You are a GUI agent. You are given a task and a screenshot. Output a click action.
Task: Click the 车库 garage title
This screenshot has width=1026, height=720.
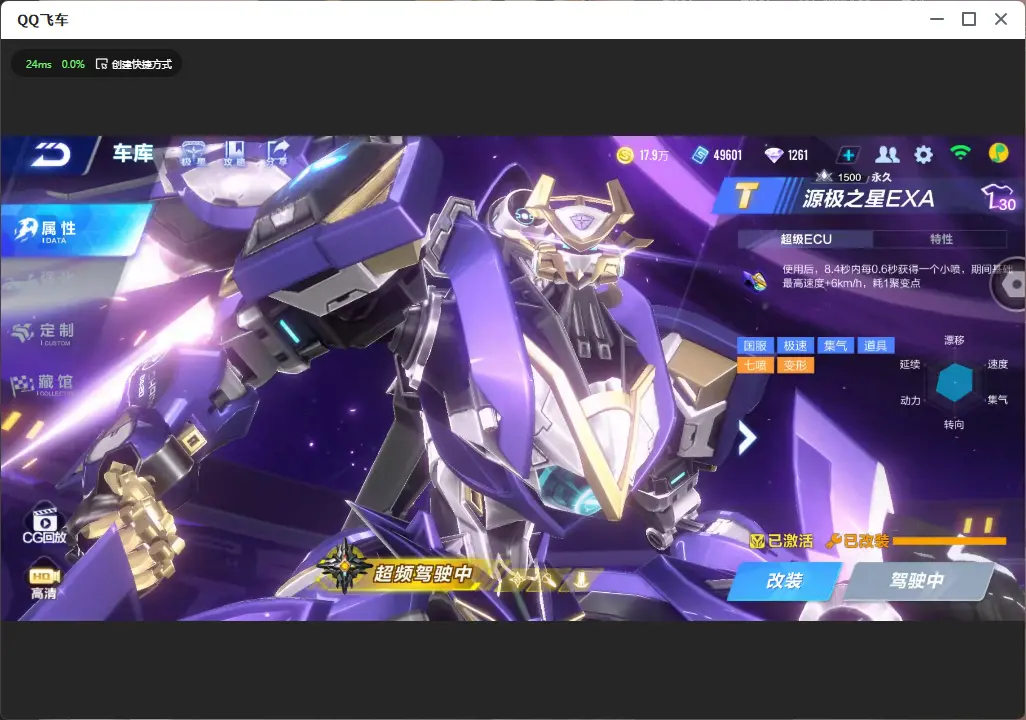[x=133, y=153]
